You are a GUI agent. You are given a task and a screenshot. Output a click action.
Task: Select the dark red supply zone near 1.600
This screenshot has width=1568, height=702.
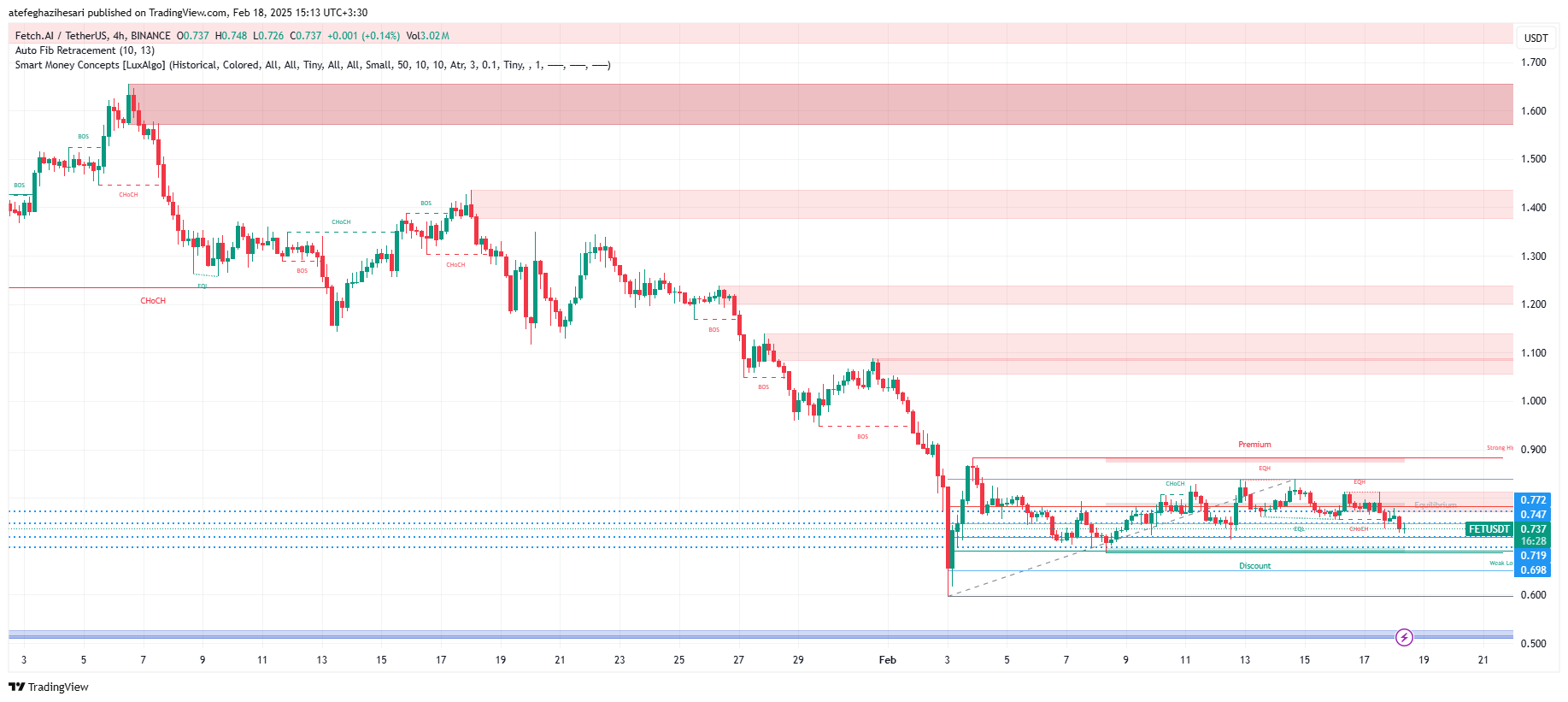pos(820,104)
